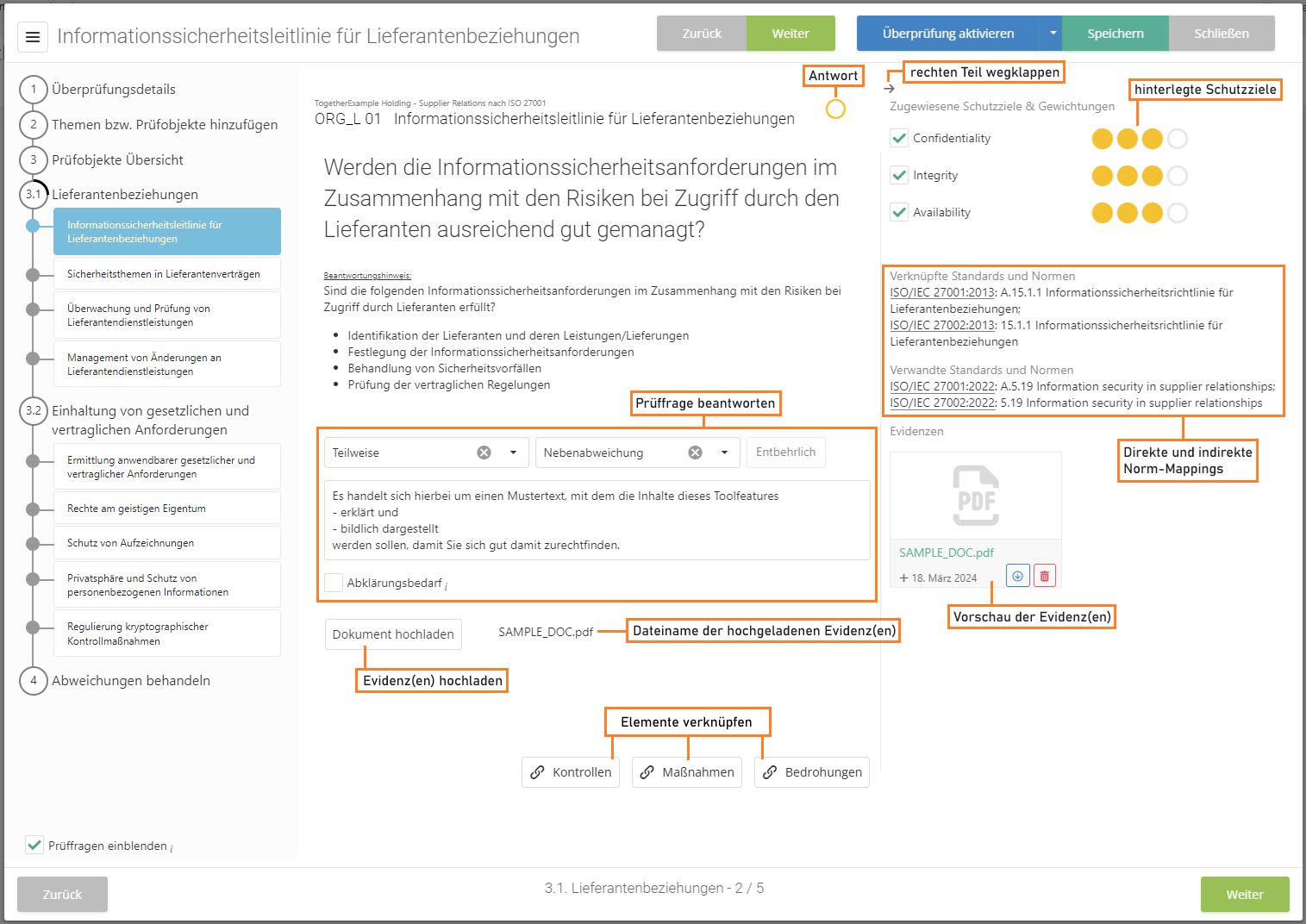Set Integrity weighting to fourth circle
This screenshot has height=924, width=1306.
point(1178,176)
